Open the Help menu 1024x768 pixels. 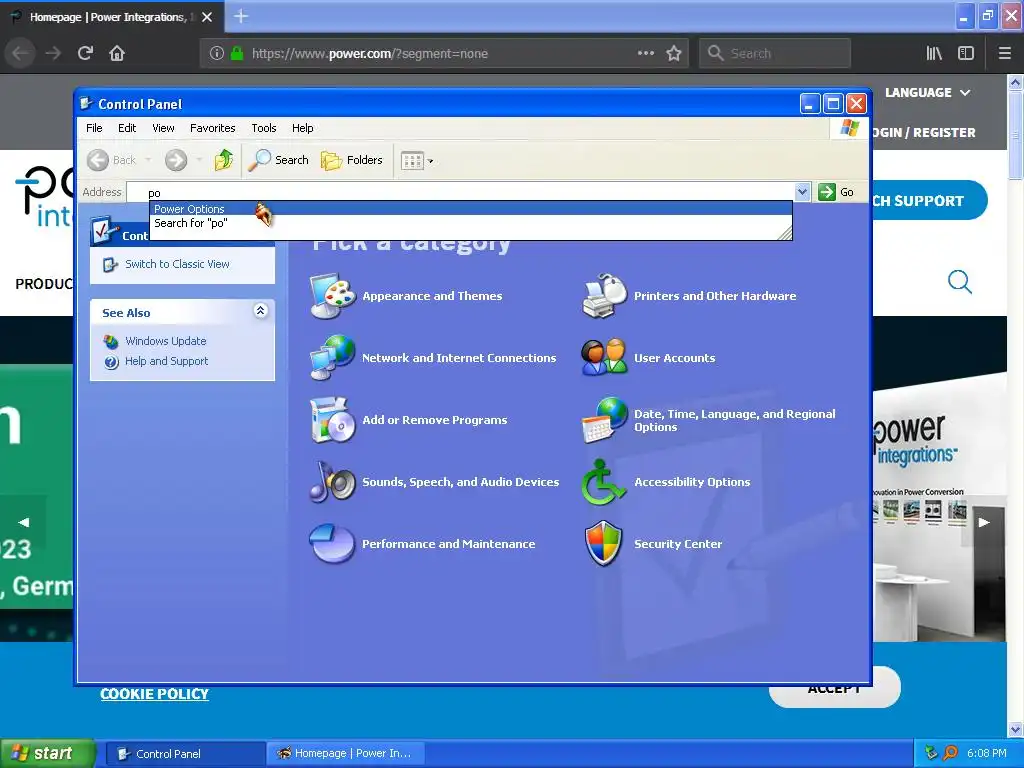(x=302, y=128)
